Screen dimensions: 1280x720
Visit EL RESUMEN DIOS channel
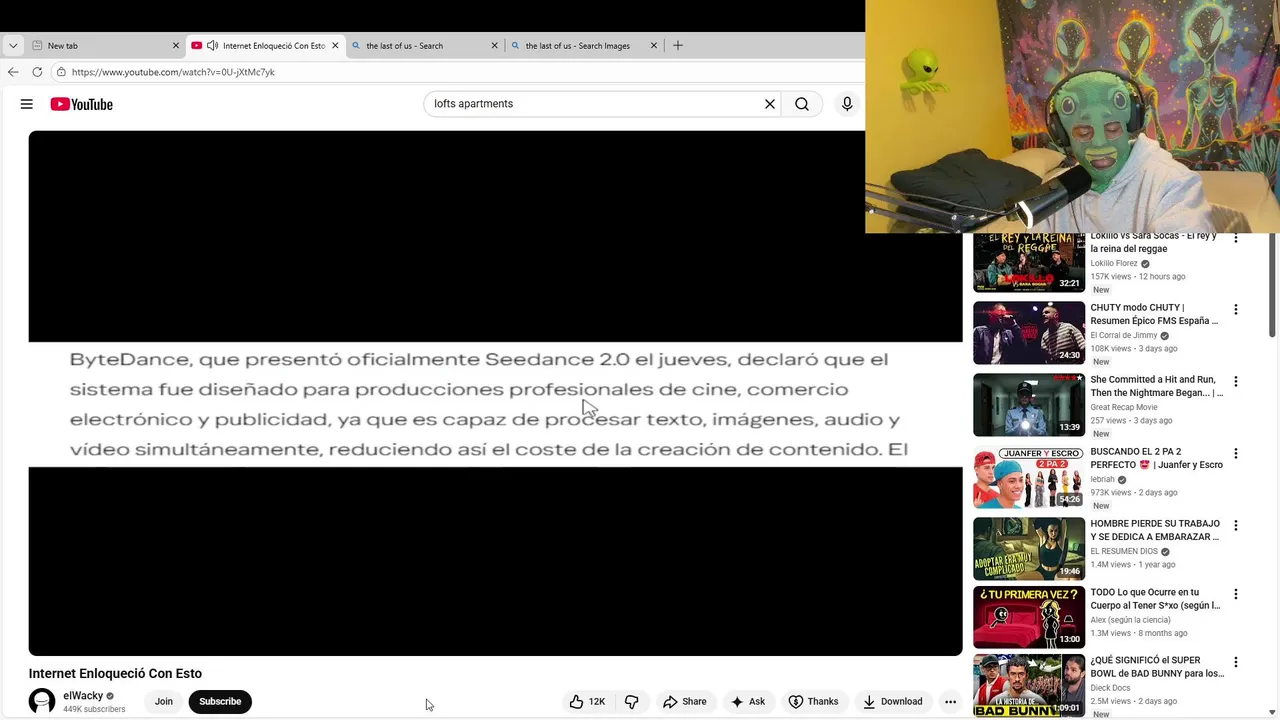pos(1124,552)
